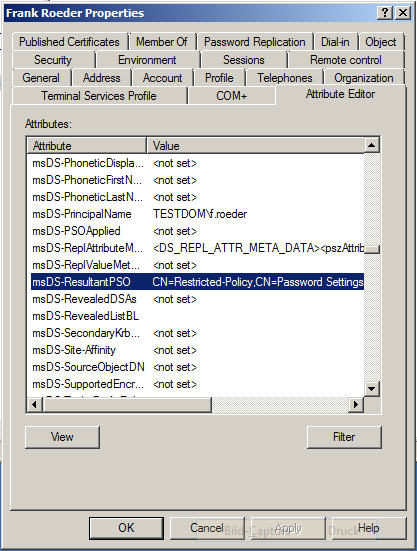Screen dimensions: 417x551
Task: Sort by the Attribute column header
Action: (86, 145)
